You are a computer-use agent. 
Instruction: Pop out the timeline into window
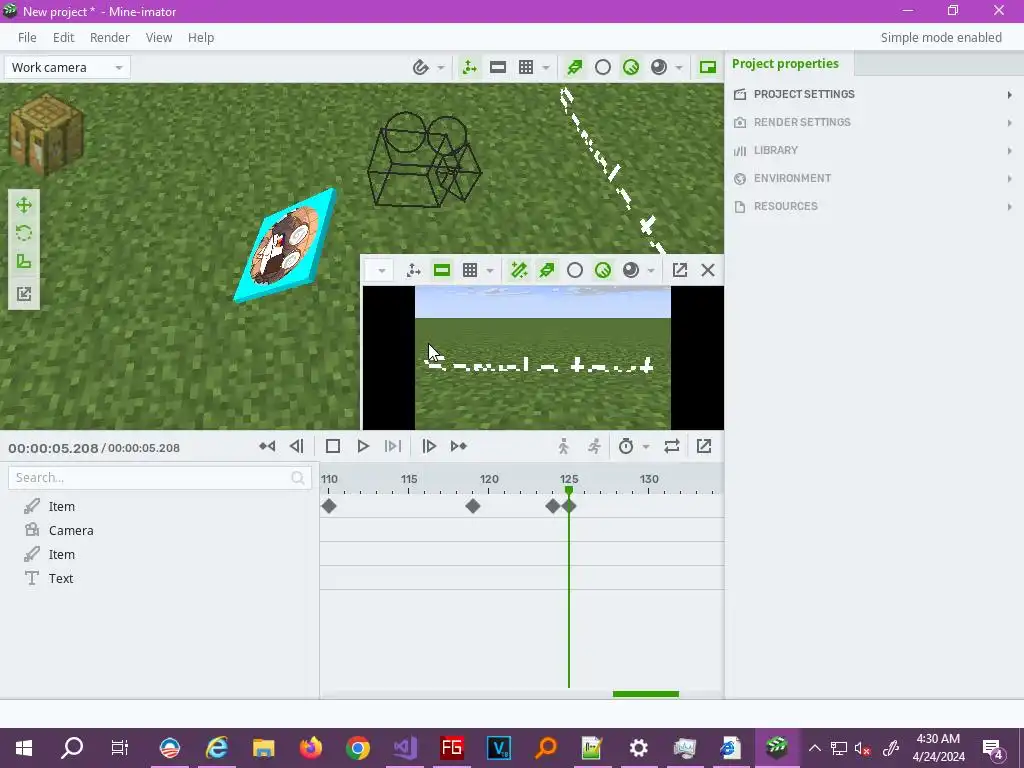[x=704, y=446]
